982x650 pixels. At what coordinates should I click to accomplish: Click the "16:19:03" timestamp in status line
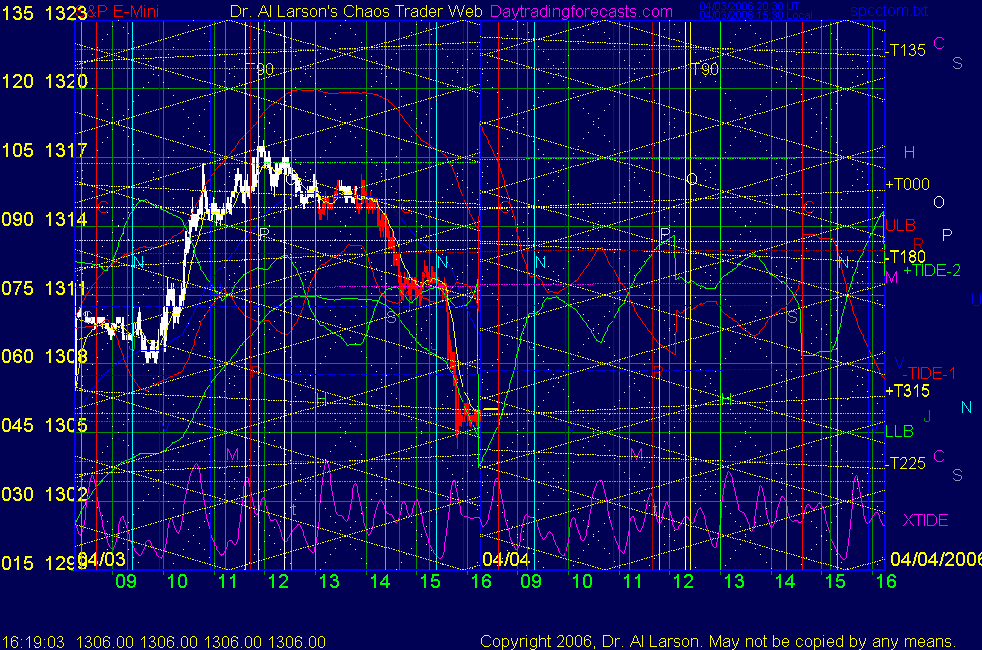[x=33, y=642]
